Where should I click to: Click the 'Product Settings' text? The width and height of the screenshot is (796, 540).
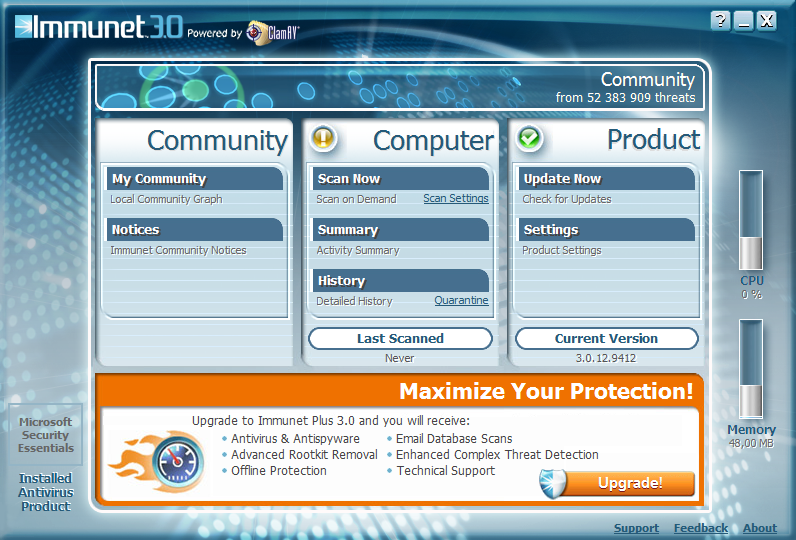[x=562, y=250]
